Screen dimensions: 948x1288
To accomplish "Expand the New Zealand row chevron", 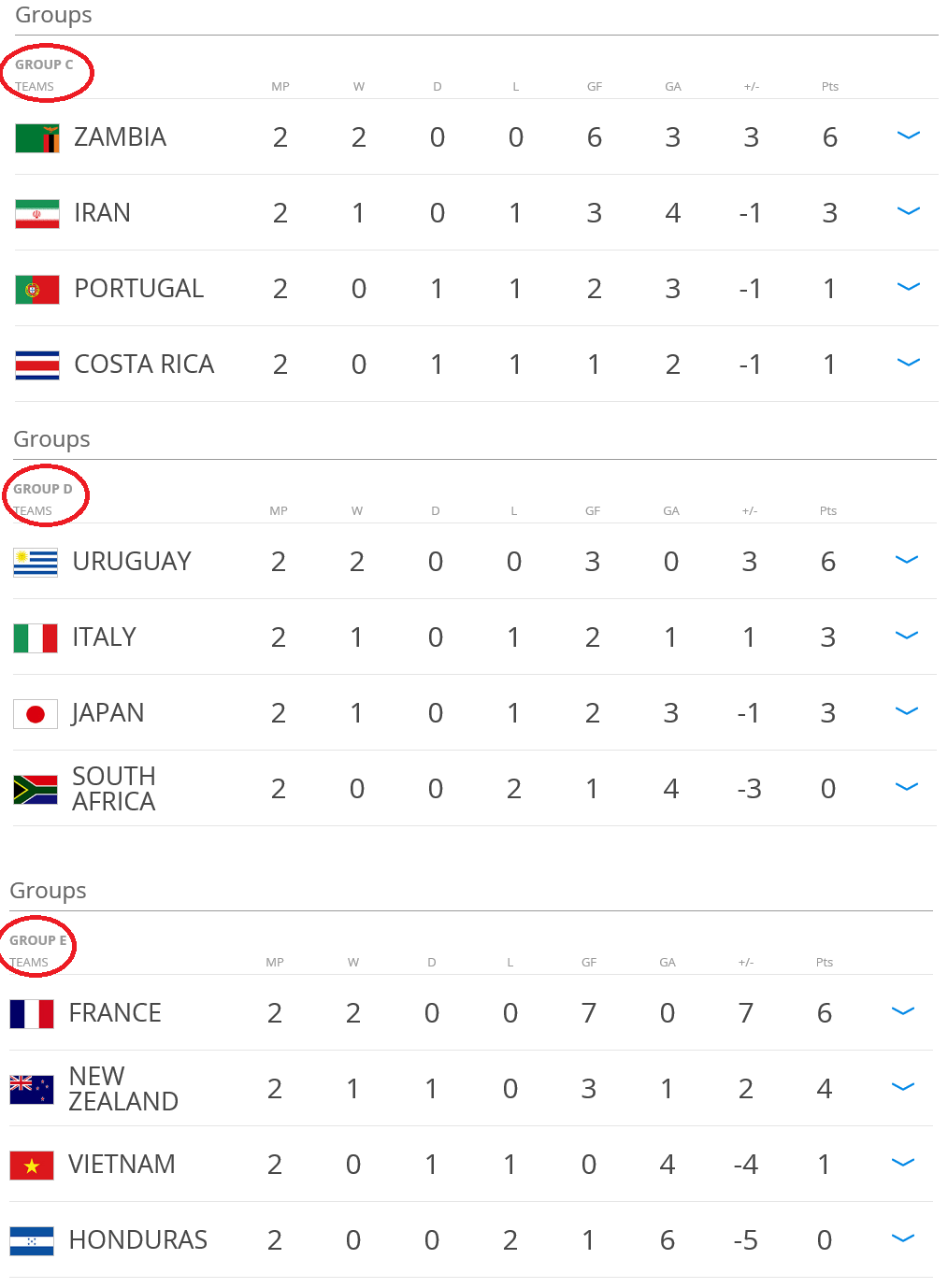I will (x=903, y=1087).
